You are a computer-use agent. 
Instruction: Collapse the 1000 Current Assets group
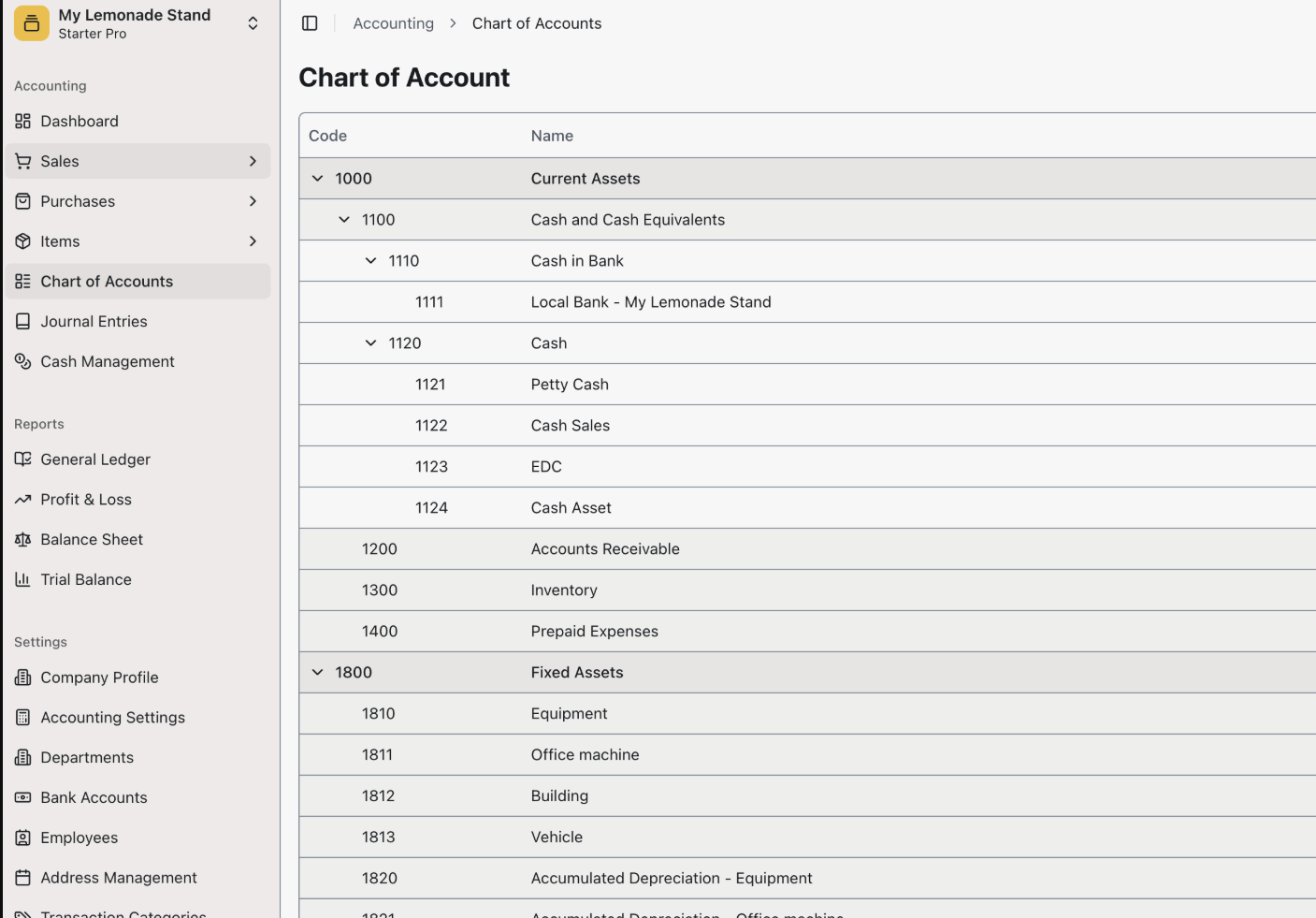tap(317, 178)
